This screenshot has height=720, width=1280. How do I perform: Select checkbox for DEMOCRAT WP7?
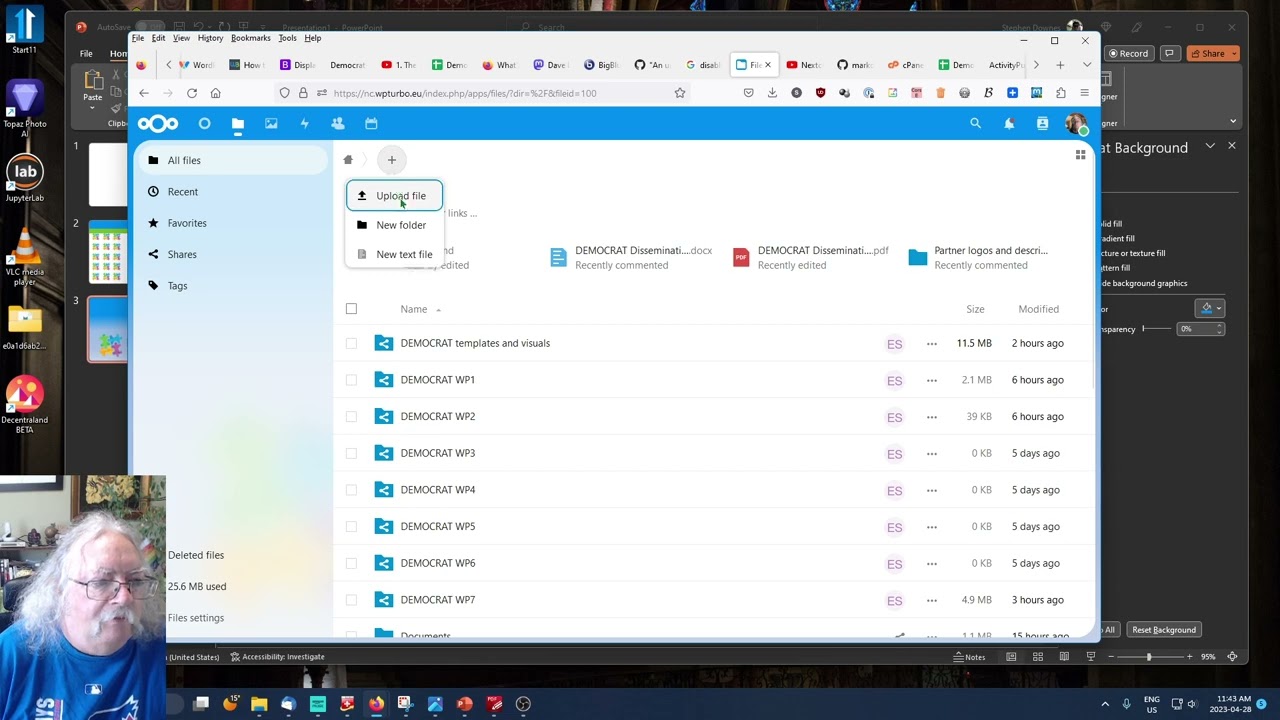click(x=351, y=600)
